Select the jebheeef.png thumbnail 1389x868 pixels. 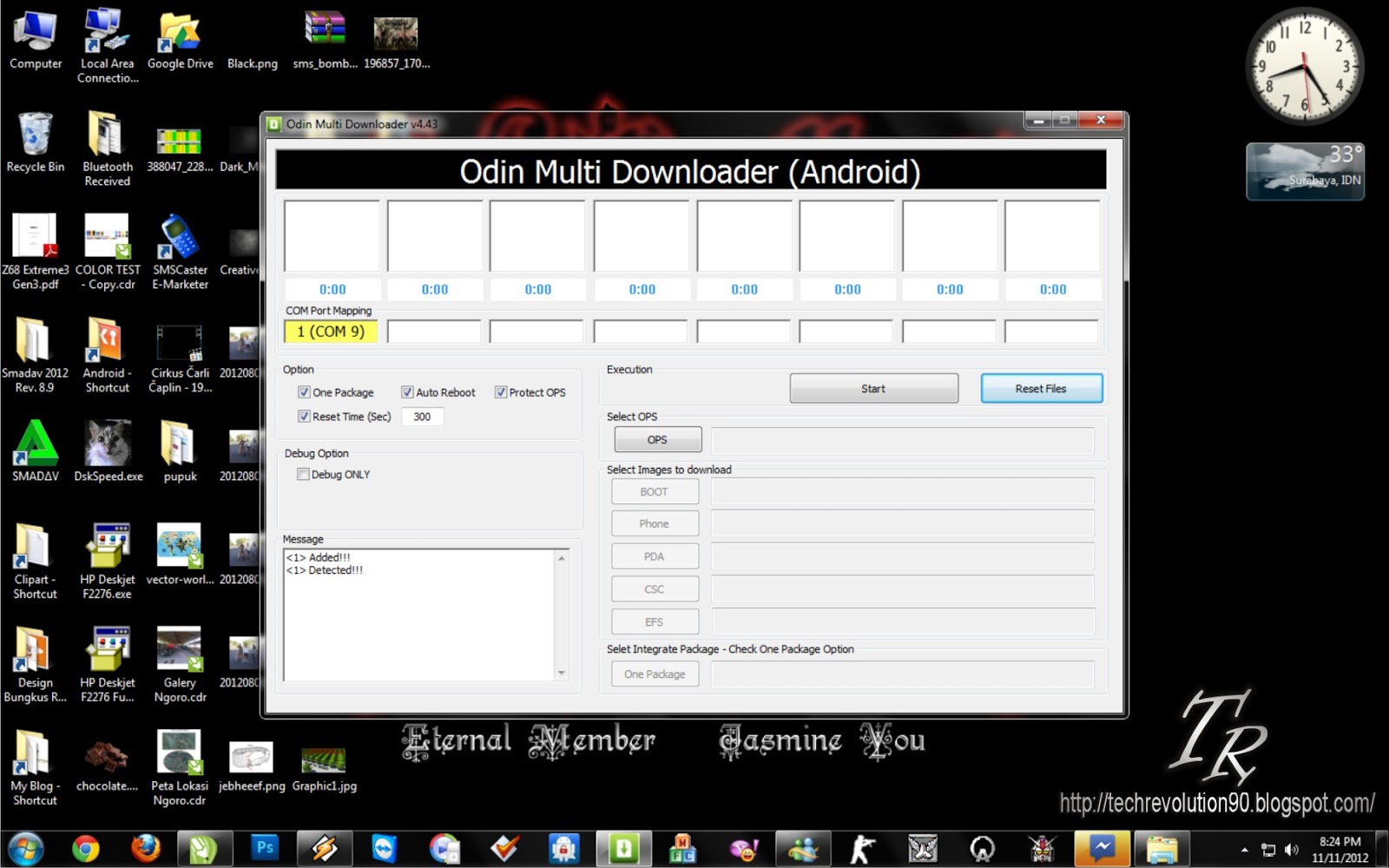(252, 768)
